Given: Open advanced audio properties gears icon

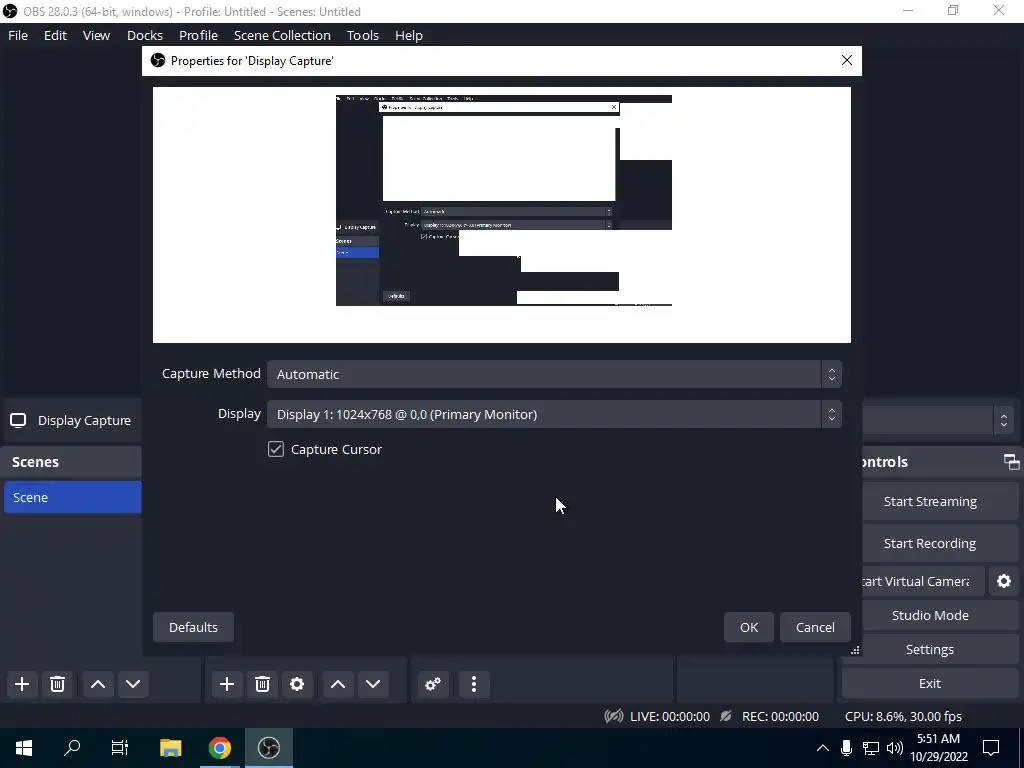Looking at the screenshot, I should 433,684.
